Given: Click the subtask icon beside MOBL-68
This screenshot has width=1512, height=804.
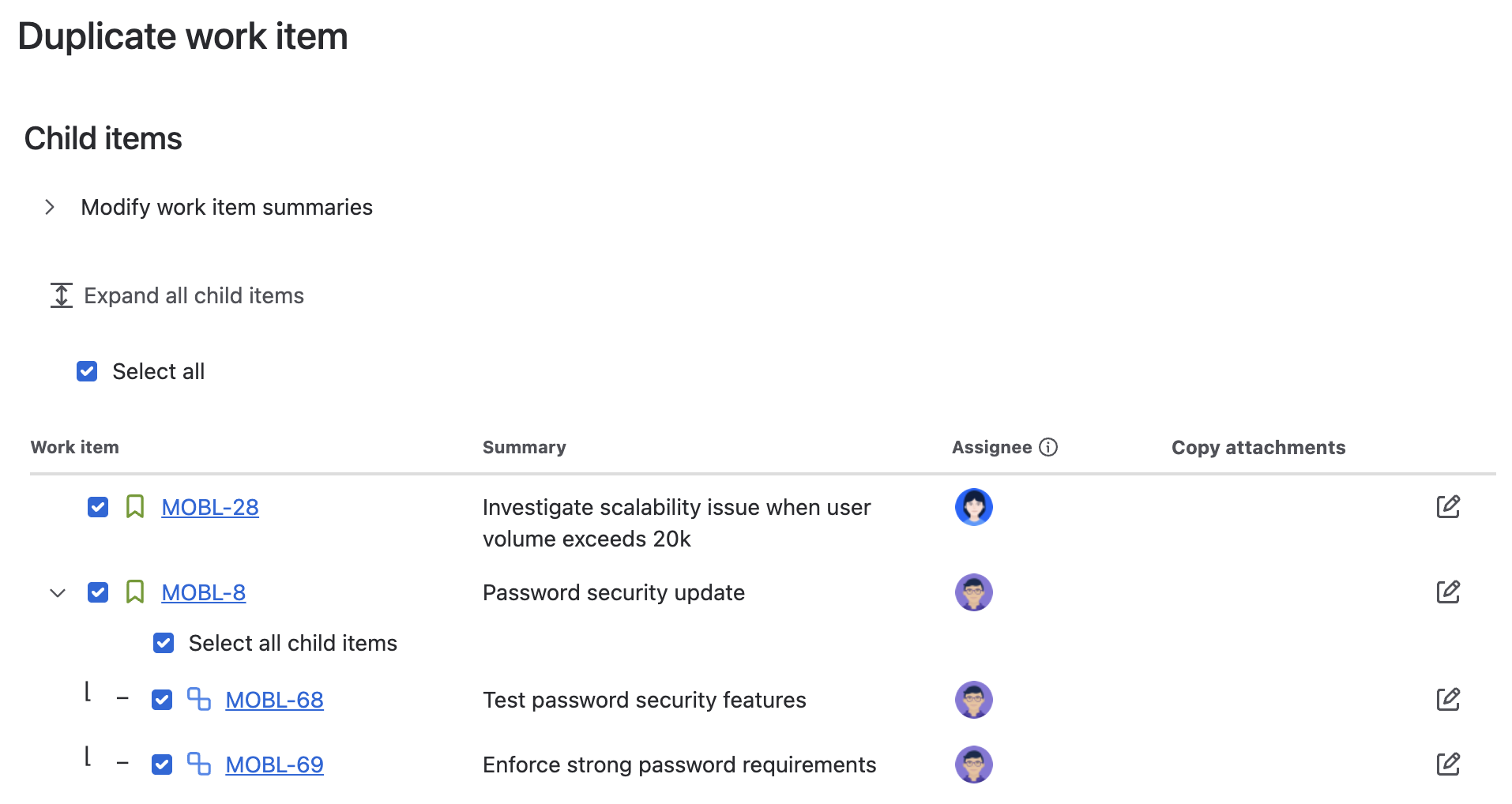Looking at the screenshot, I should (x=198, y=699).
